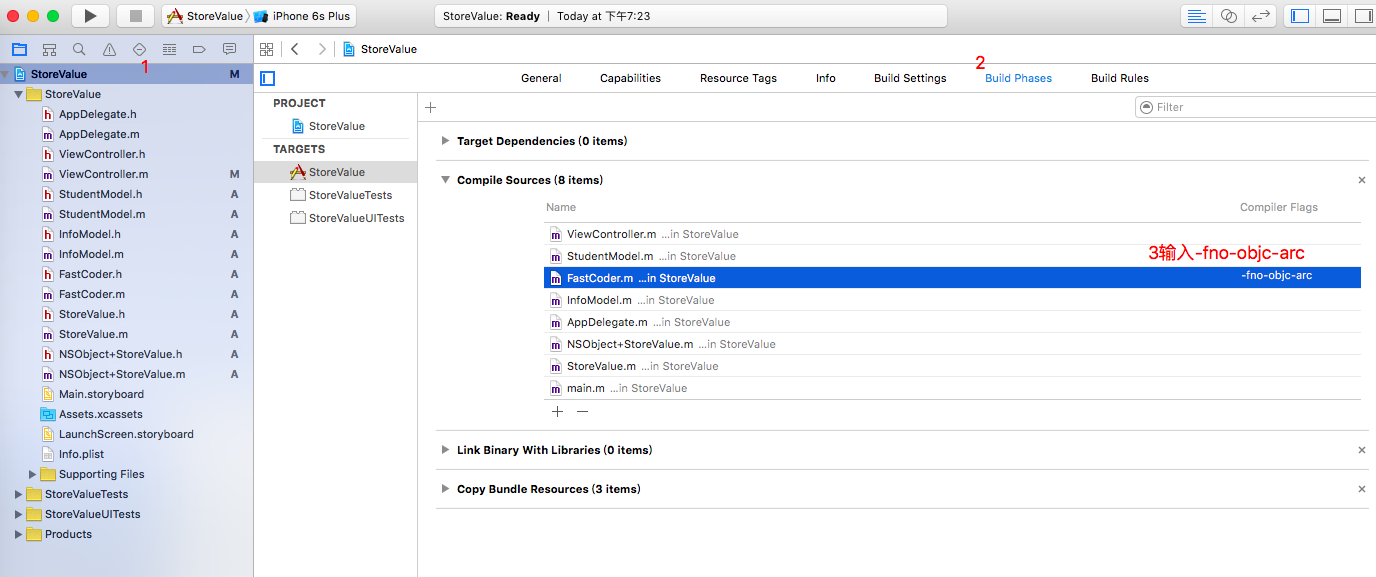Open the Project navigator folder icon
Image resolution: width=1376 pixels, height=577 pixels.
[x=19, y=49]
